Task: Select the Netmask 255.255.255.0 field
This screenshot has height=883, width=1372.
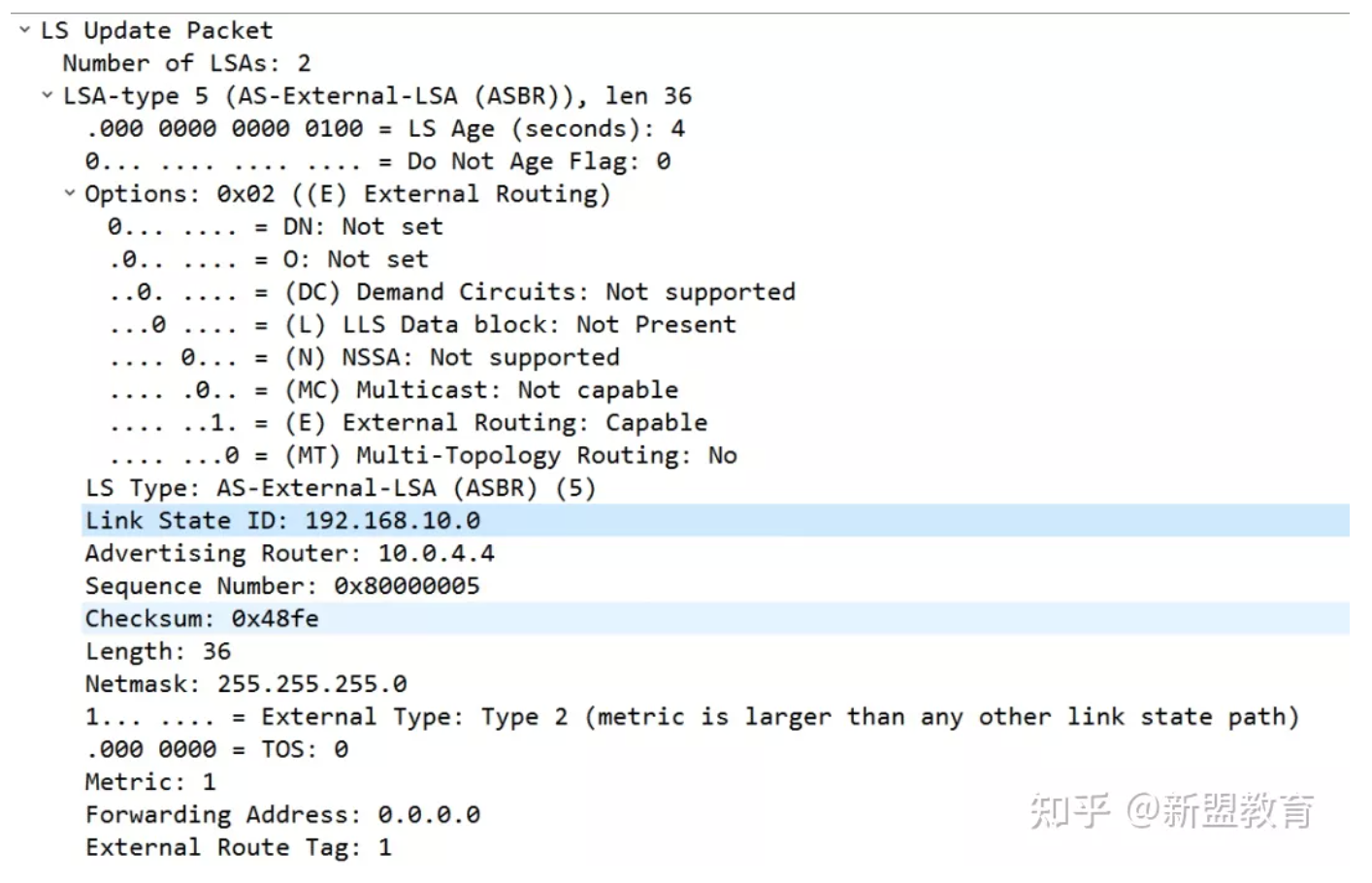Action: (245, 684)
